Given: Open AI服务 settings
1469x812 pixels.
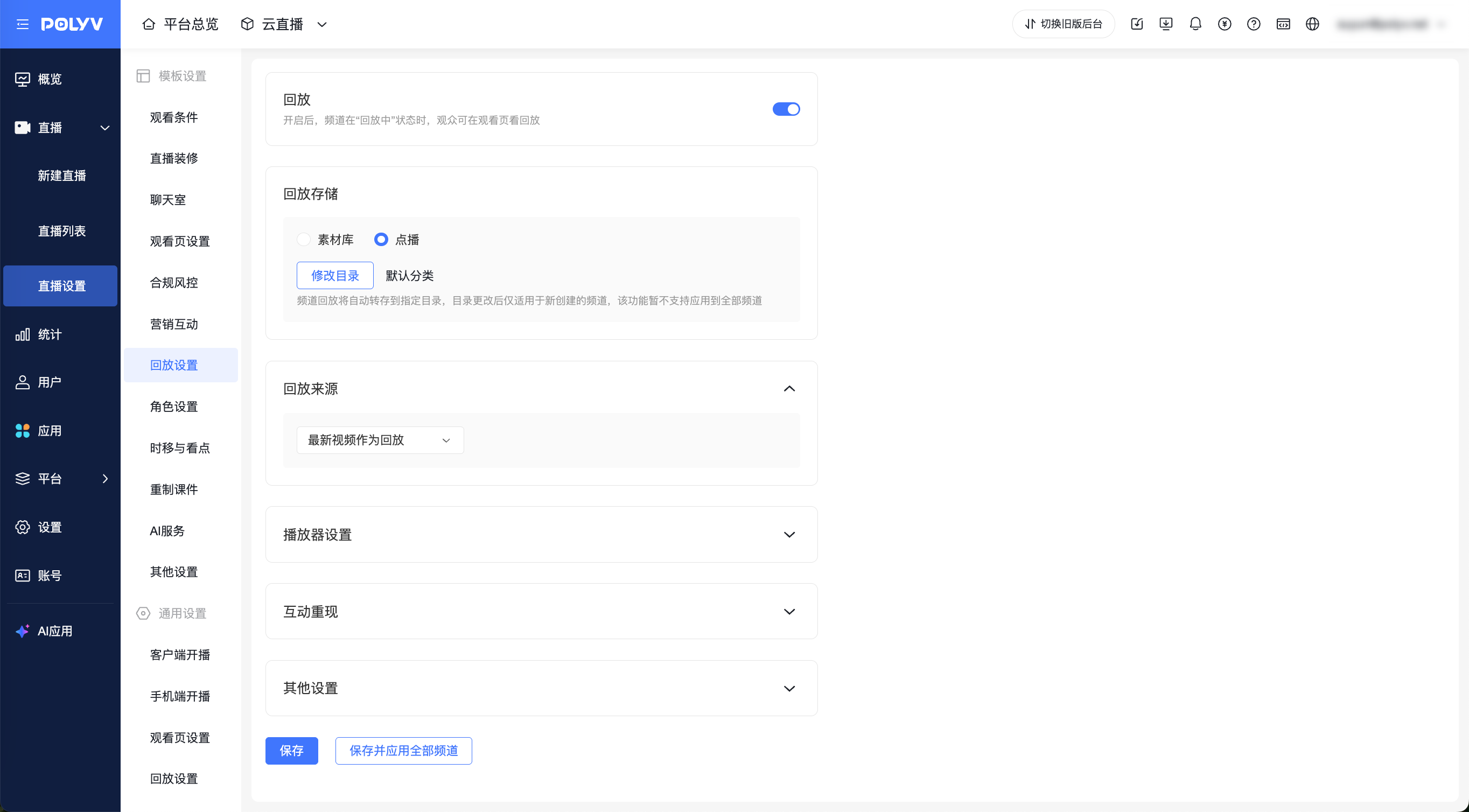Looking at the screenshot, I should (x=167, y=531).
